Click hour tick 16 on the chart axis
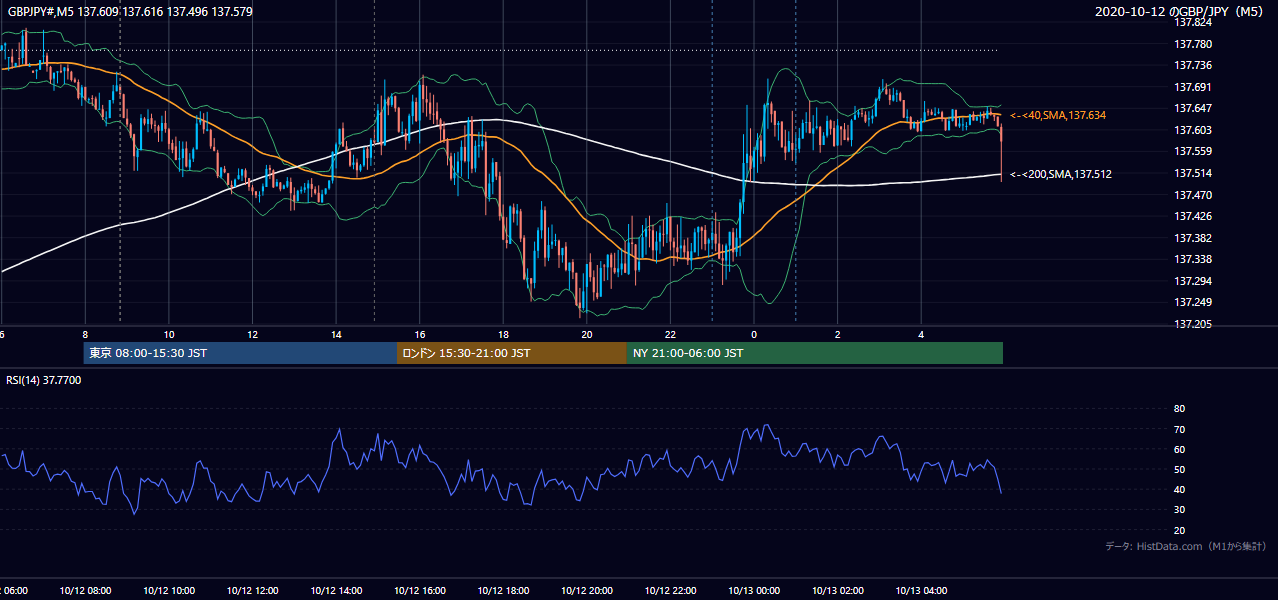Viewport: 1278px width, 600px height. pyautogui.click(x=419, y=335)
